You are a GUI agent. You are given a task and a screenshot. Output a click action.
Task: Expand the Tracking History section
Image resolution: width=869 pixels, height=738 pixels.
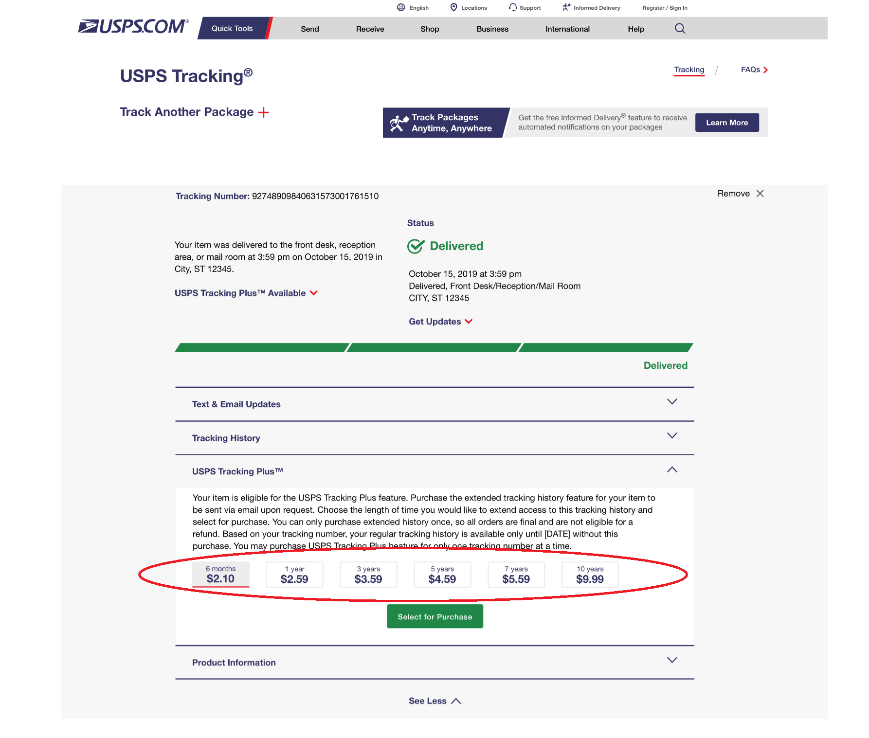[x=434, y=438]
